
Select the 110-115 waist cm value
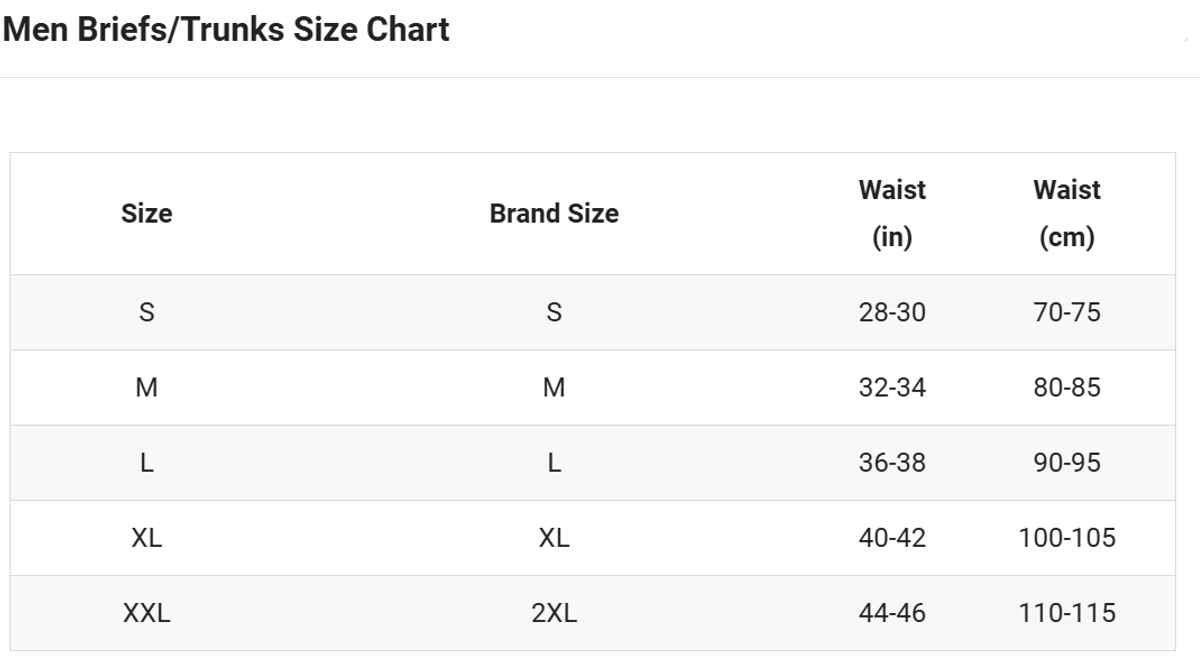click(1067, 612)
